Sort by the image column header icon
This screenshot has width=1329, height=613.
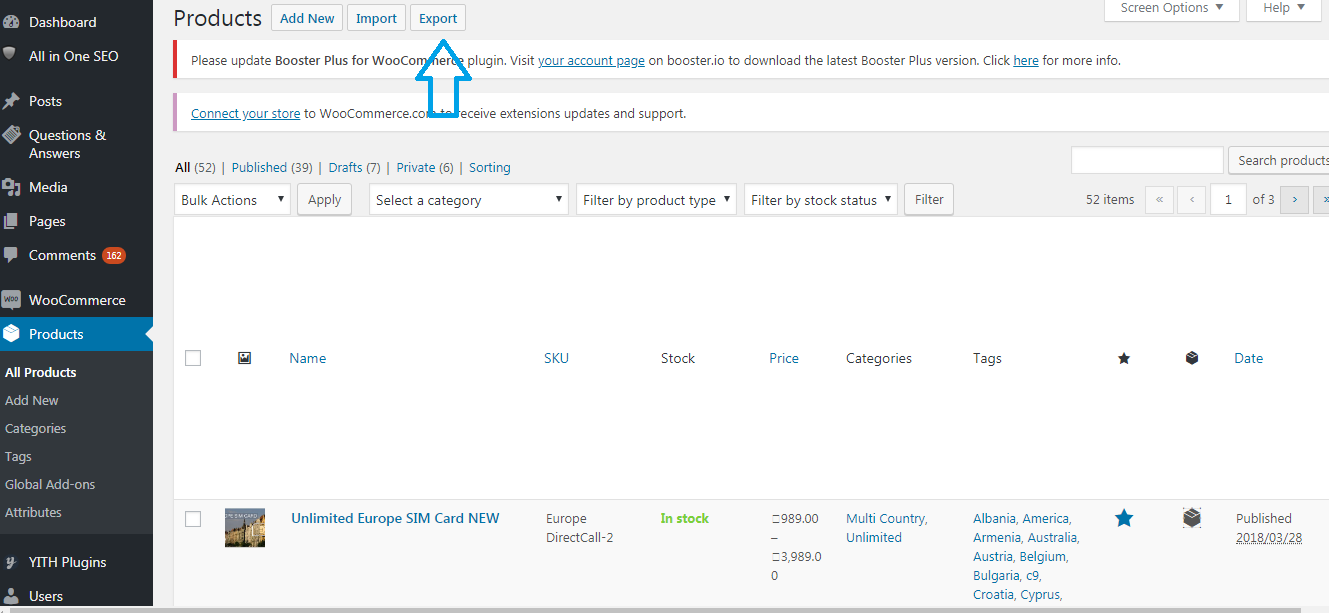[244, 358]
